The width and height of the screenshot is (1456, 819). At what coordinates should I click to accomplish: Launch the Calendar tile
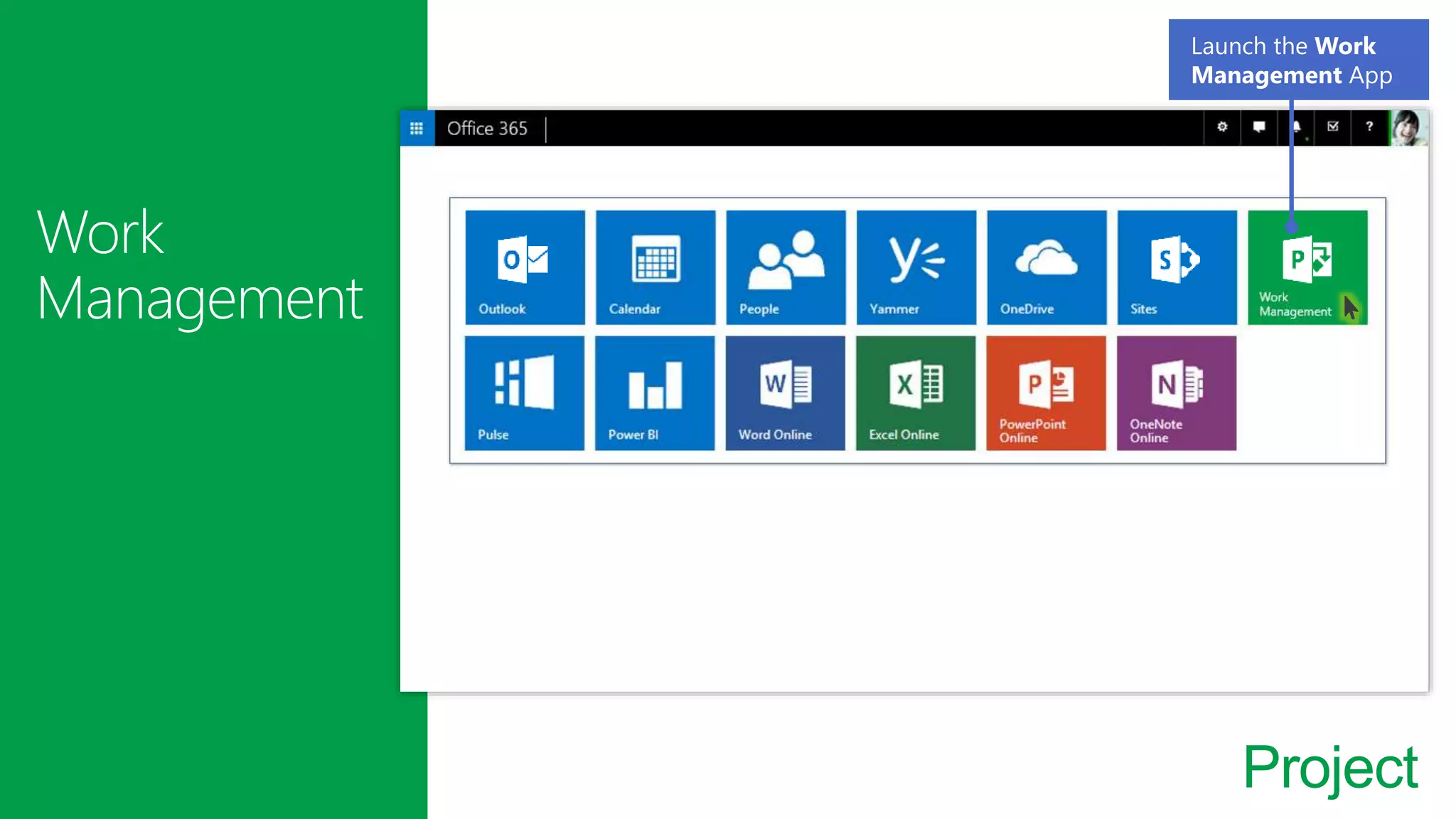[655, 267]
